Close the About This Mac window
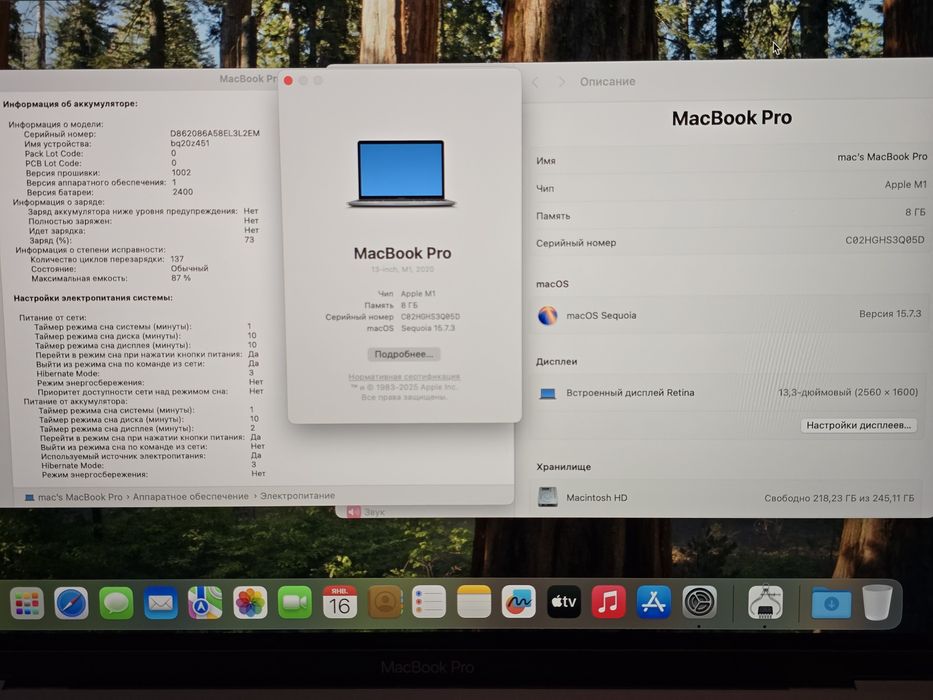This screenshot has height=700, width=933. coord(288,80)
